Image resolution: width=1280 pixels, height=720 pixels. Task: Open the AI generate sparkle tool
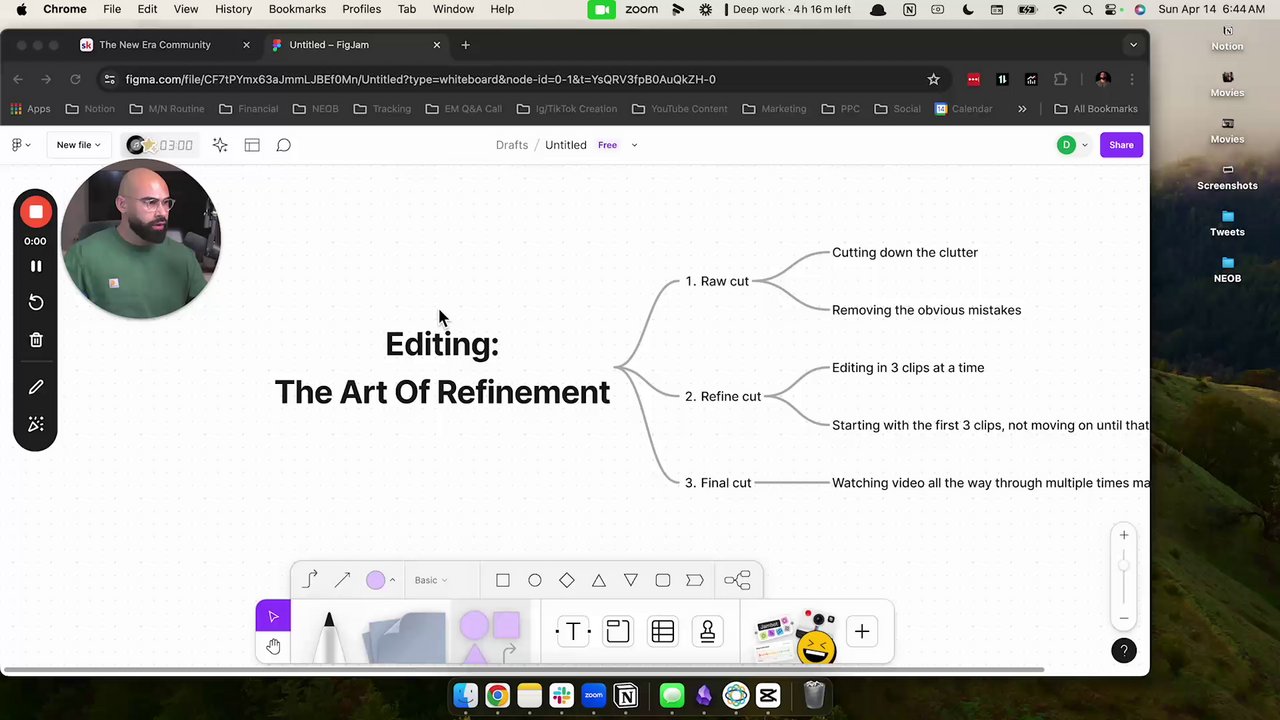pos(220,145)
